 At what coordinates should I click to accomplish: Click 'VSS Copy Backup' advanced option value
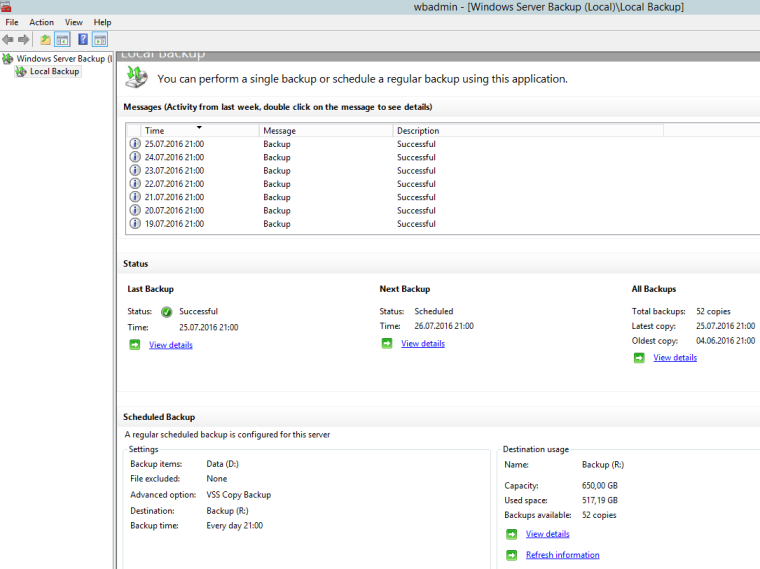point(238,495)
